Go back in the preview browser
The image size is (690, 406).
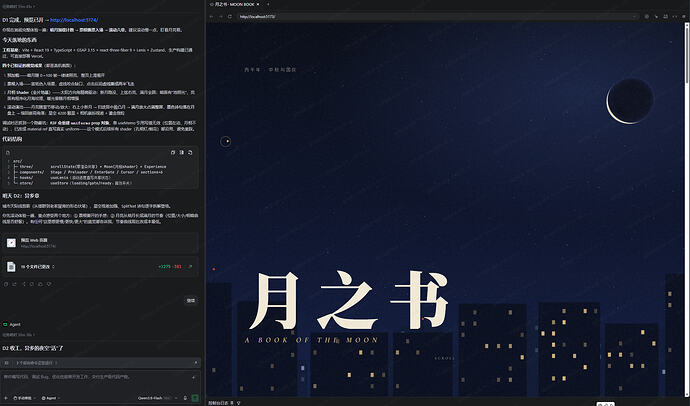click(x=212, y=16)
